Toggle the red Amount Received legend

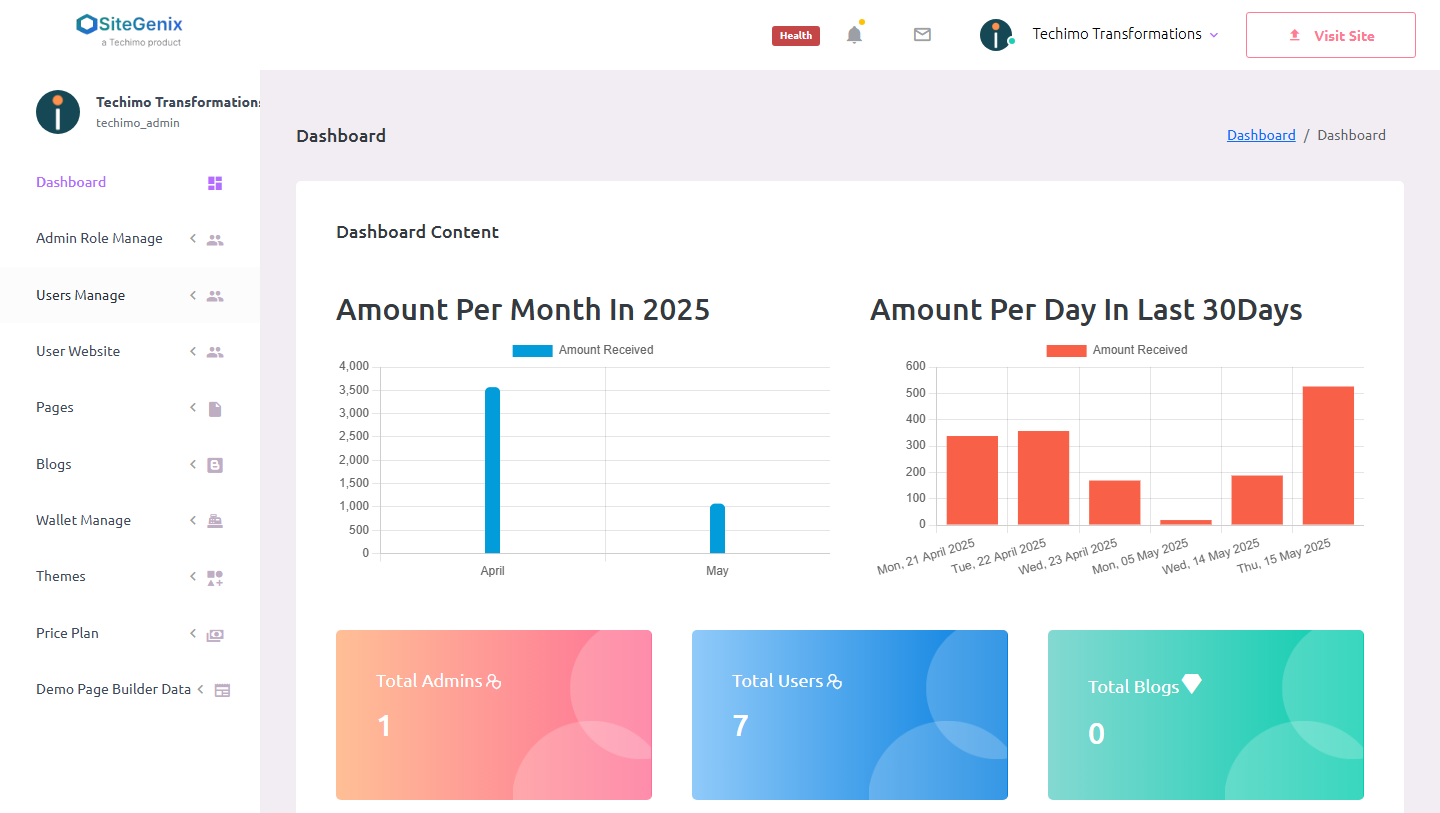1066,350
